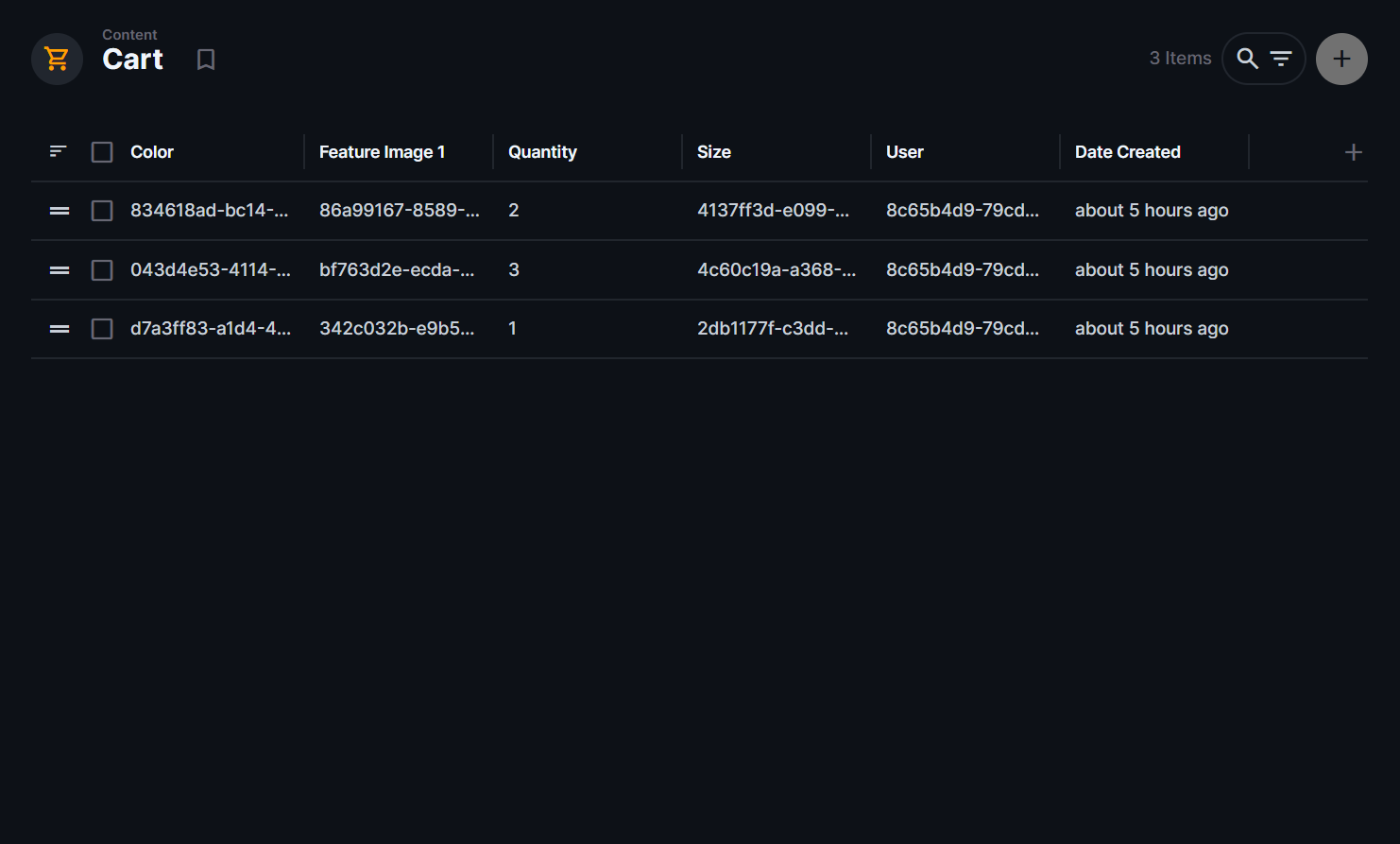
Task: Click the bookmark icon beside the Cart title
Action: click(x=206, y=59)
